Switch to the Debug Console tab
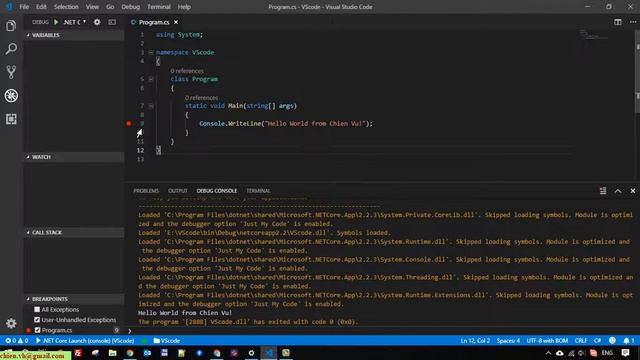Image resolution: width=640 pixels, height=360 pixels. pos(217,191)
